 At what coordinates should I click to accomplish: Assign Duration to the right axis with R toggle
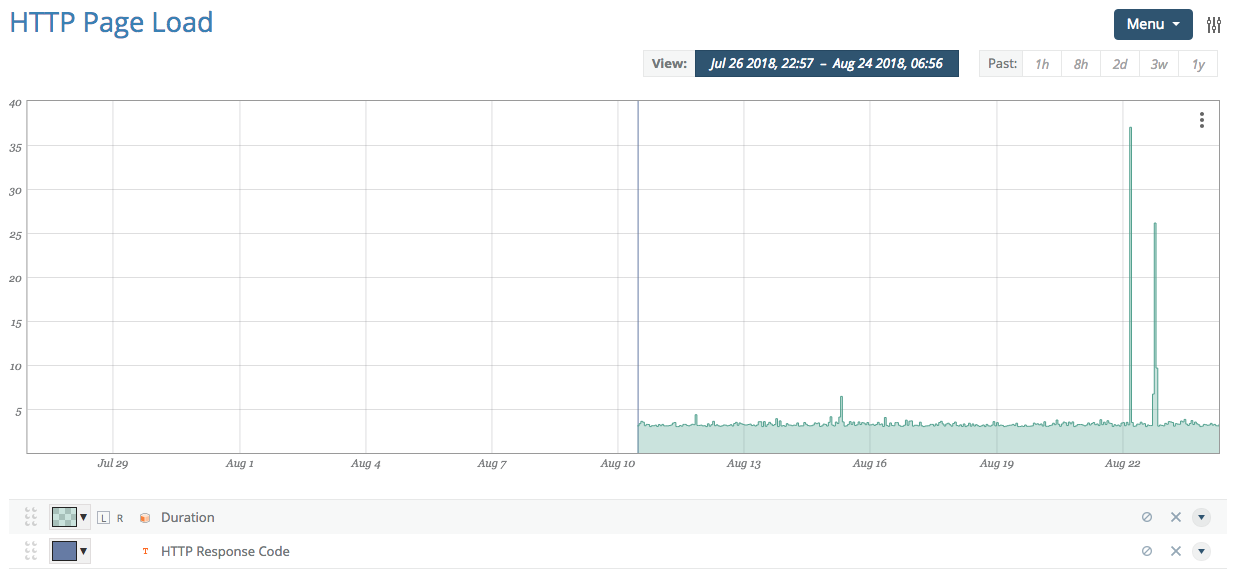118,517
